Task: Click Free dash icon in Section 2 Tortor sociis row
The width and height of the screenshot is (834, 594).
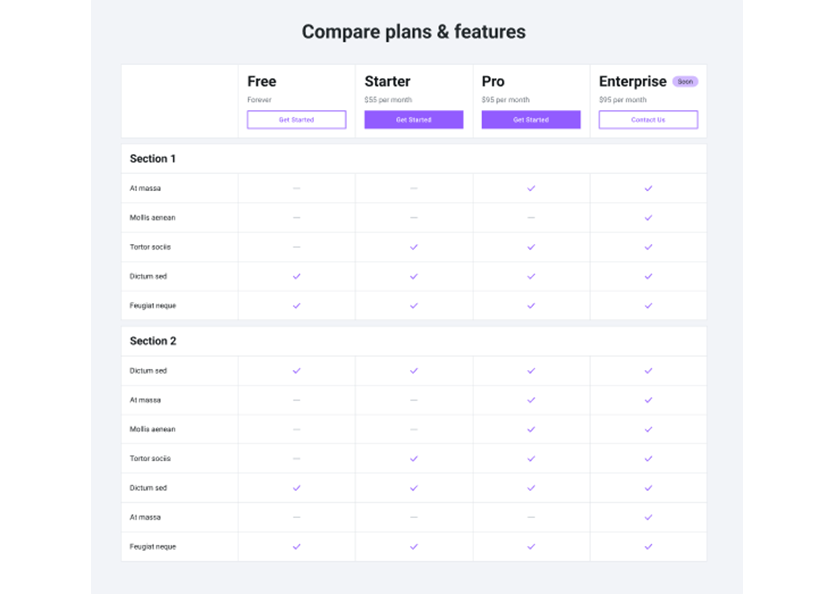Action: click(296, 459)
